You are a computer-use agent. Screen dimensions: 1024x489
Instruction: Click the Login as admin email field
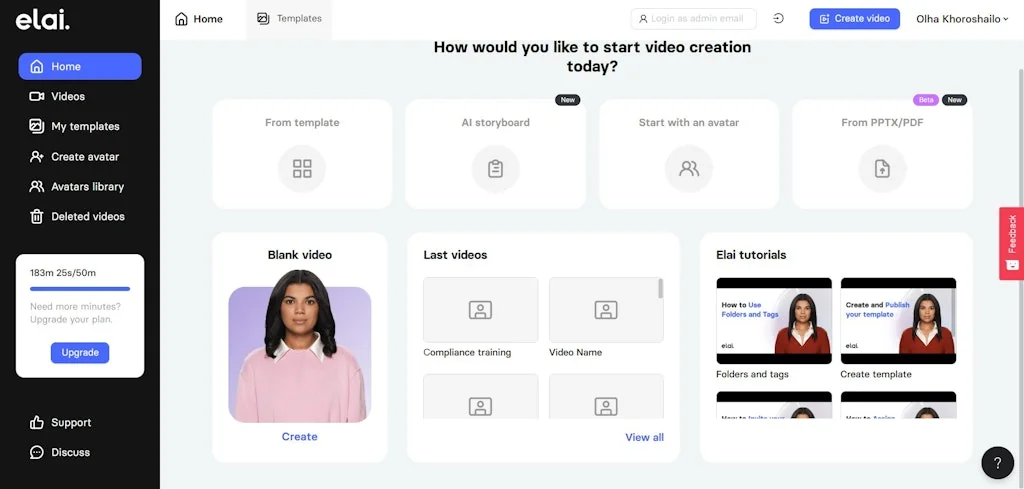pos(694,19)
